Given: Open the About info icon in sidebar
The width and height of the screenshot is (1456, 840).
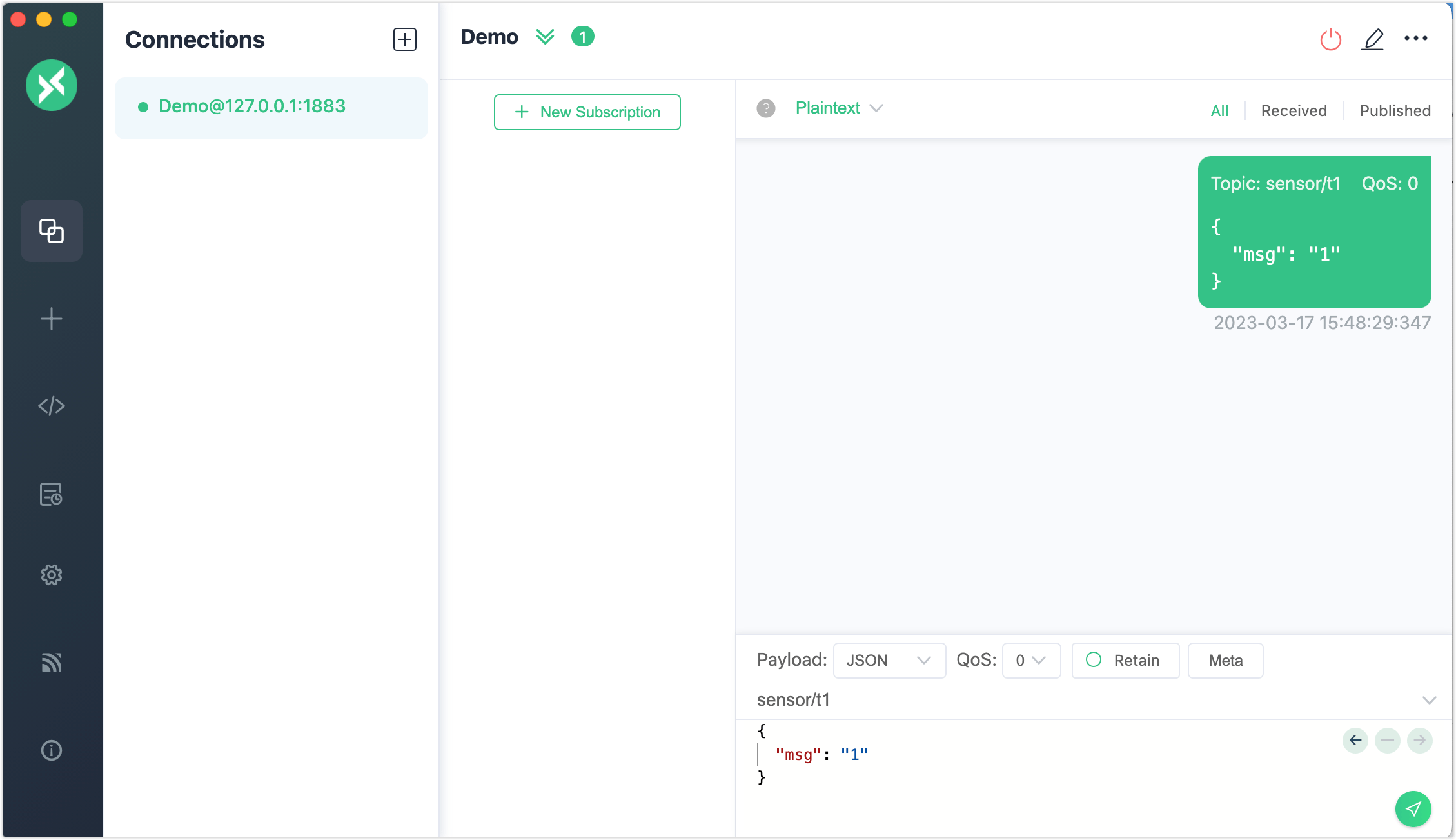Looking at the screenshot, I should tap(52, 750).
